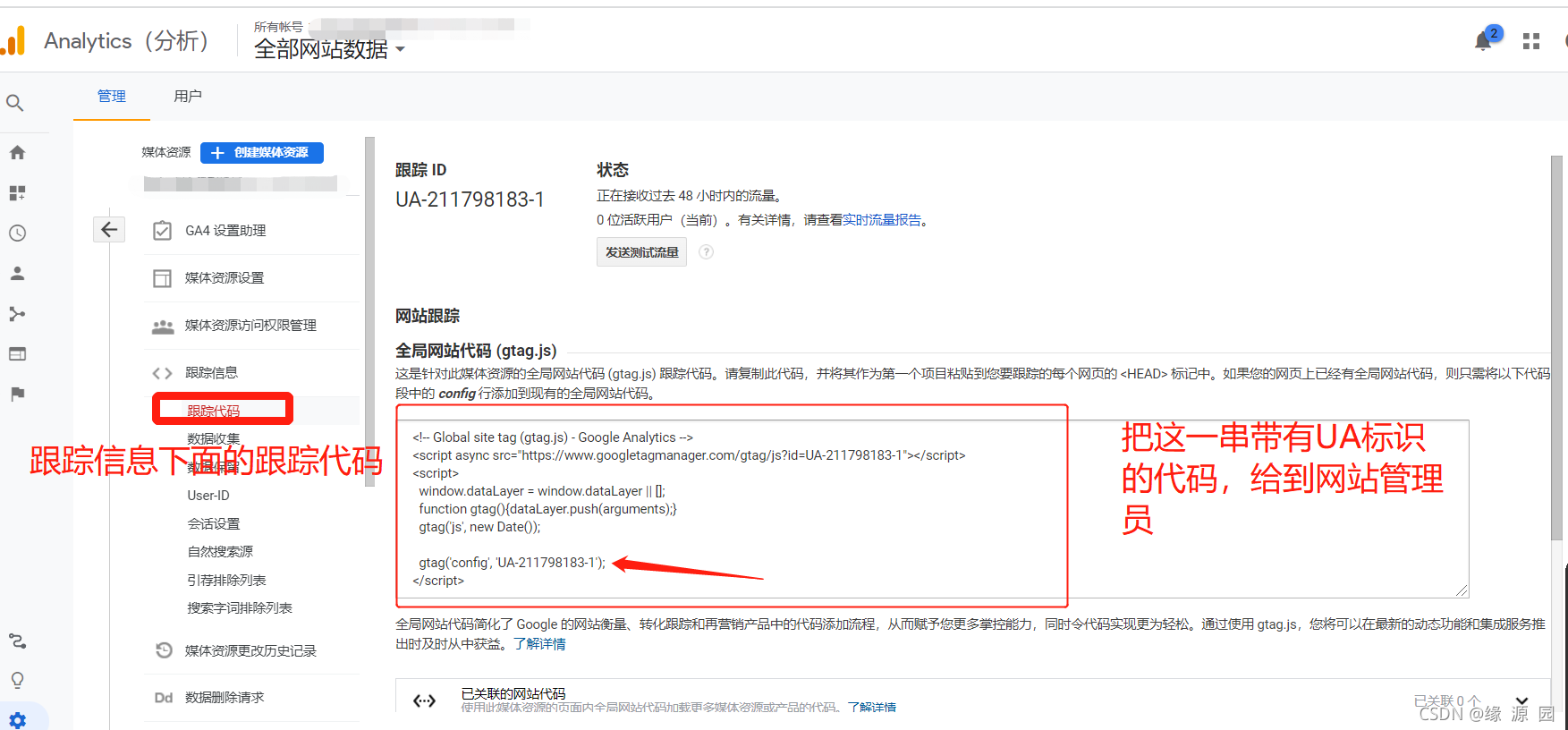This screenshot has width=1568, height=730.
Task: Open Behavior window icon in sidebar
Action: tap(17, 354)
